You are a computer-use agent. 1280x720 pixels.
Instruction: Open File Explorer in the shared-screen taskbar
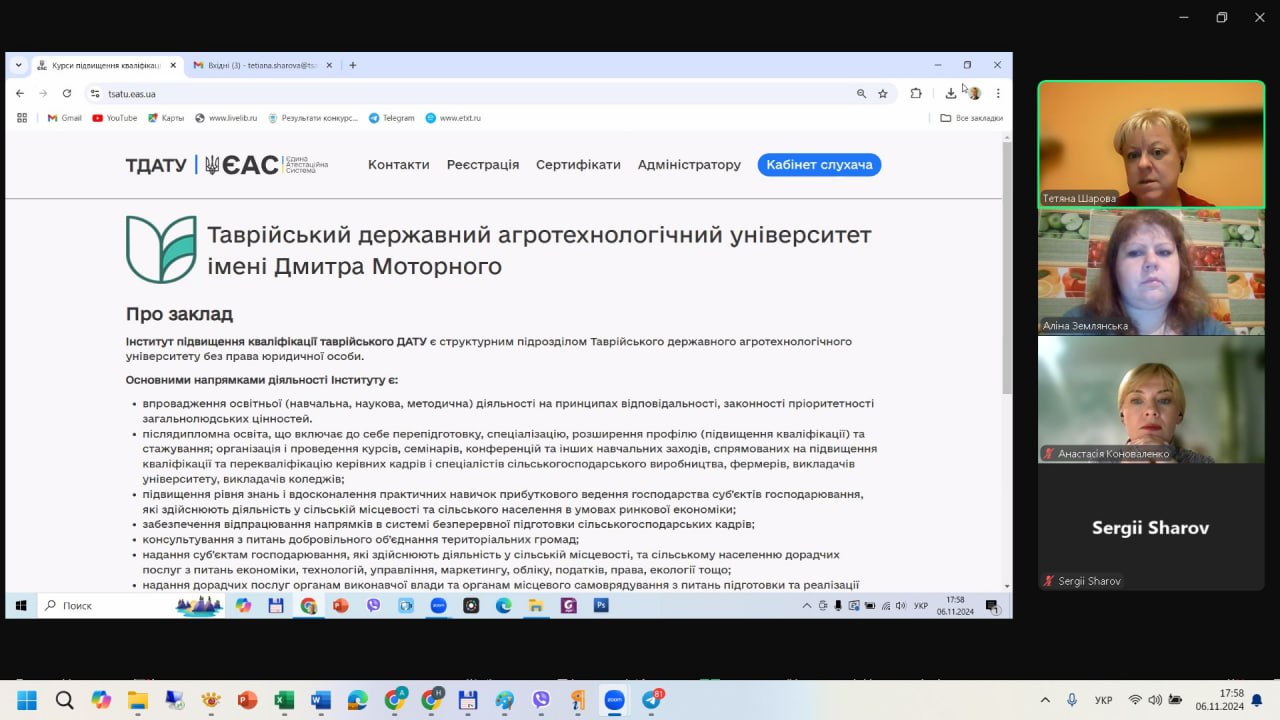pyautogui.click(x=536, y=605)
